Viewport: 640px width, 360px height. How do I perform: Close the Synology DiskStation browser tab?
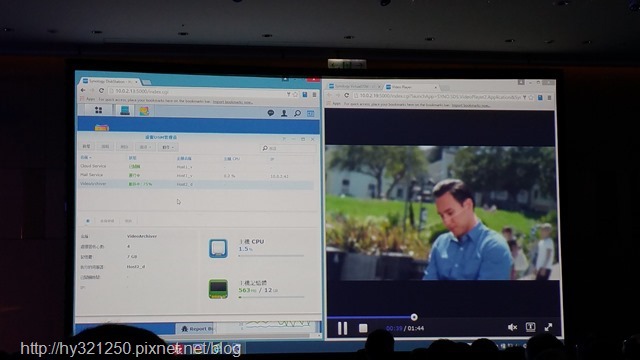point(136,82)
